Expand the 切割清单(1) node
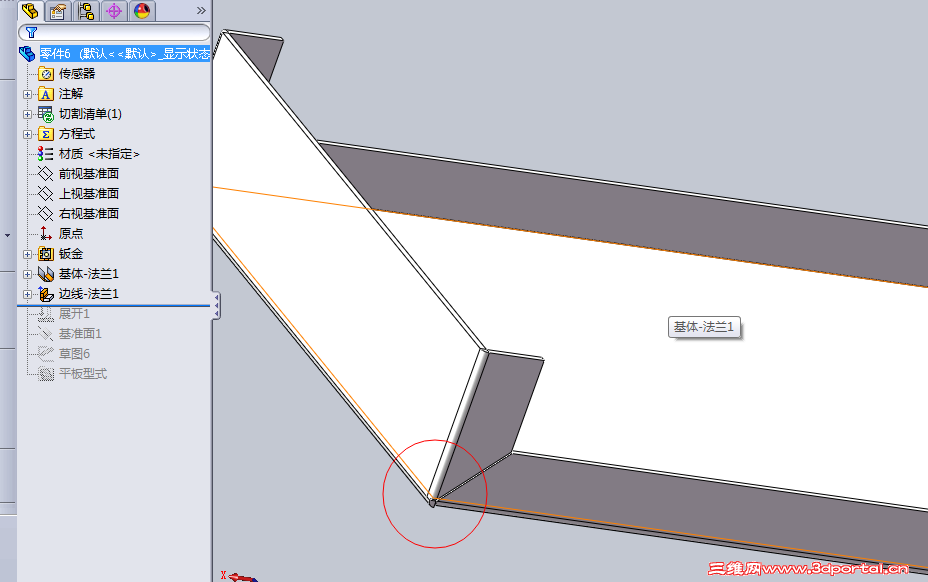The image size is (928, 582). [x=27, y=114]
